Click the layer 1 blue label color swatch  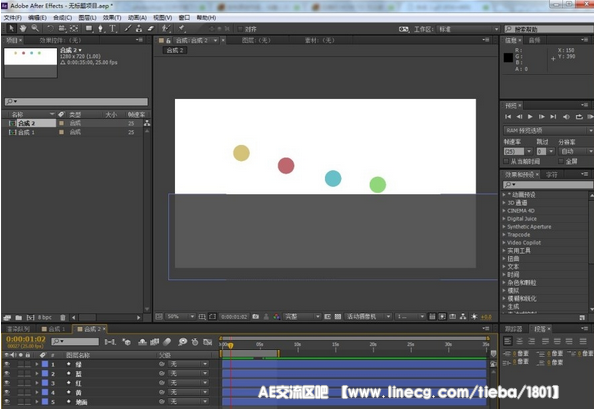[45, 364]
